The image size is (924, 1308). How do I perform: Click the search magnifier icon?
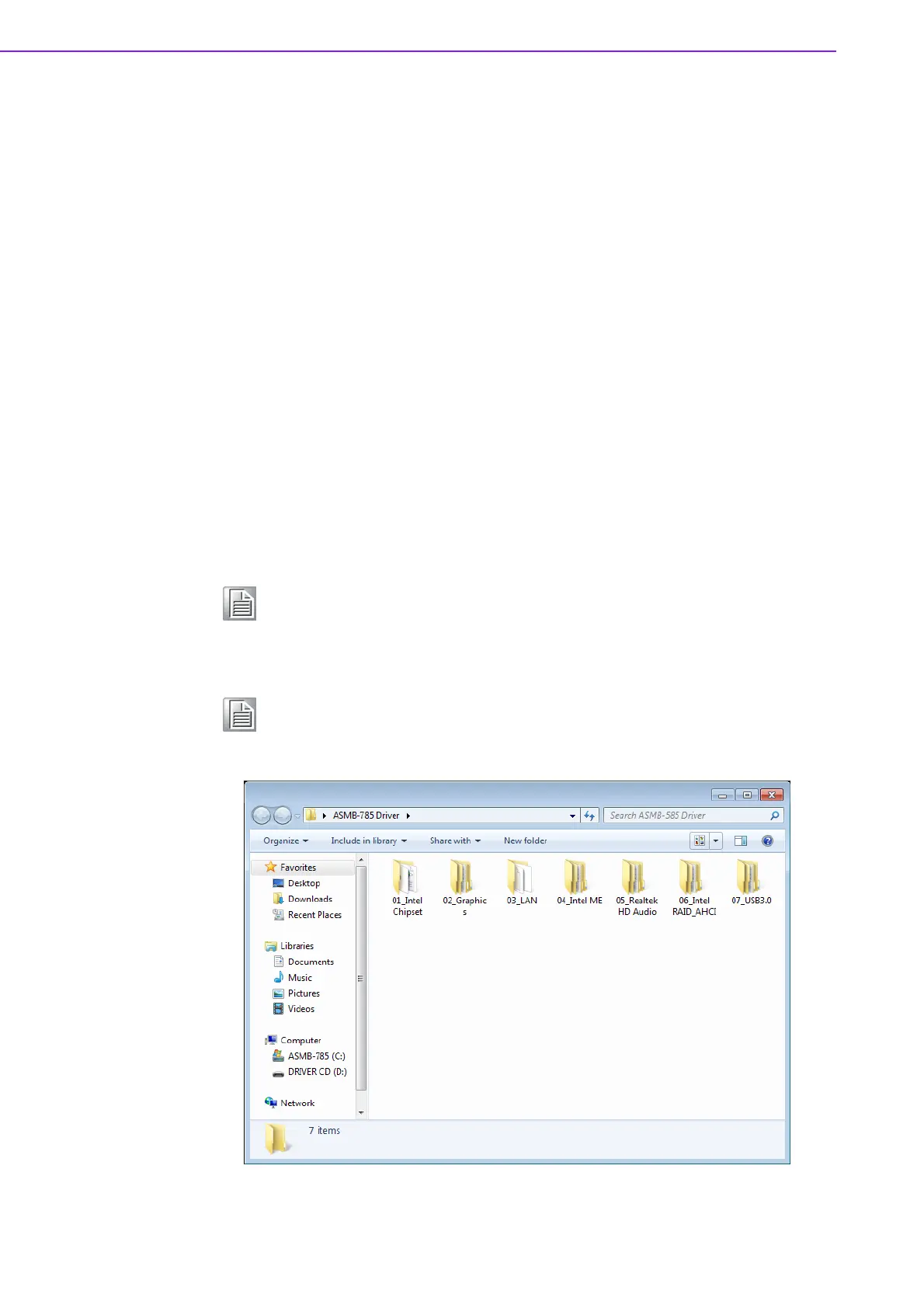[774, 816]
